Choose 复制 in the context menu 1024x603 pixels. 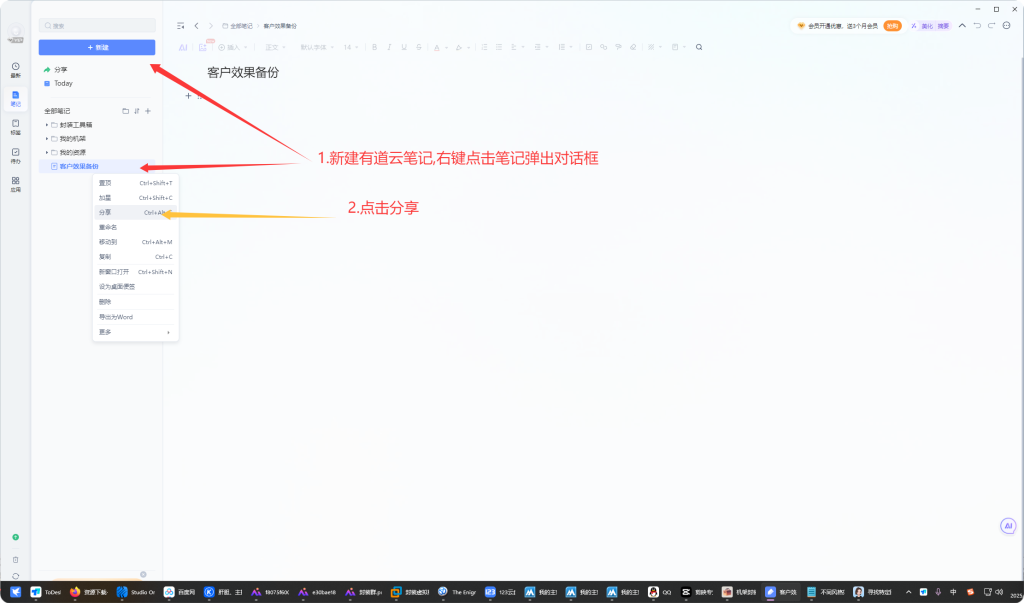click(136, 257)
